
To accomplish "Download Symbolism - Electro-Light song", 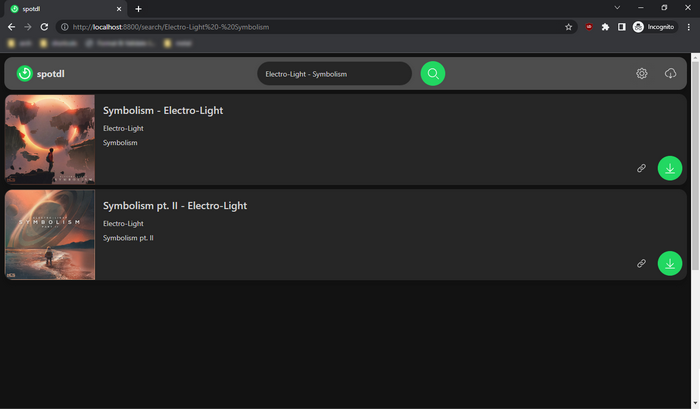I will (670, 168).
